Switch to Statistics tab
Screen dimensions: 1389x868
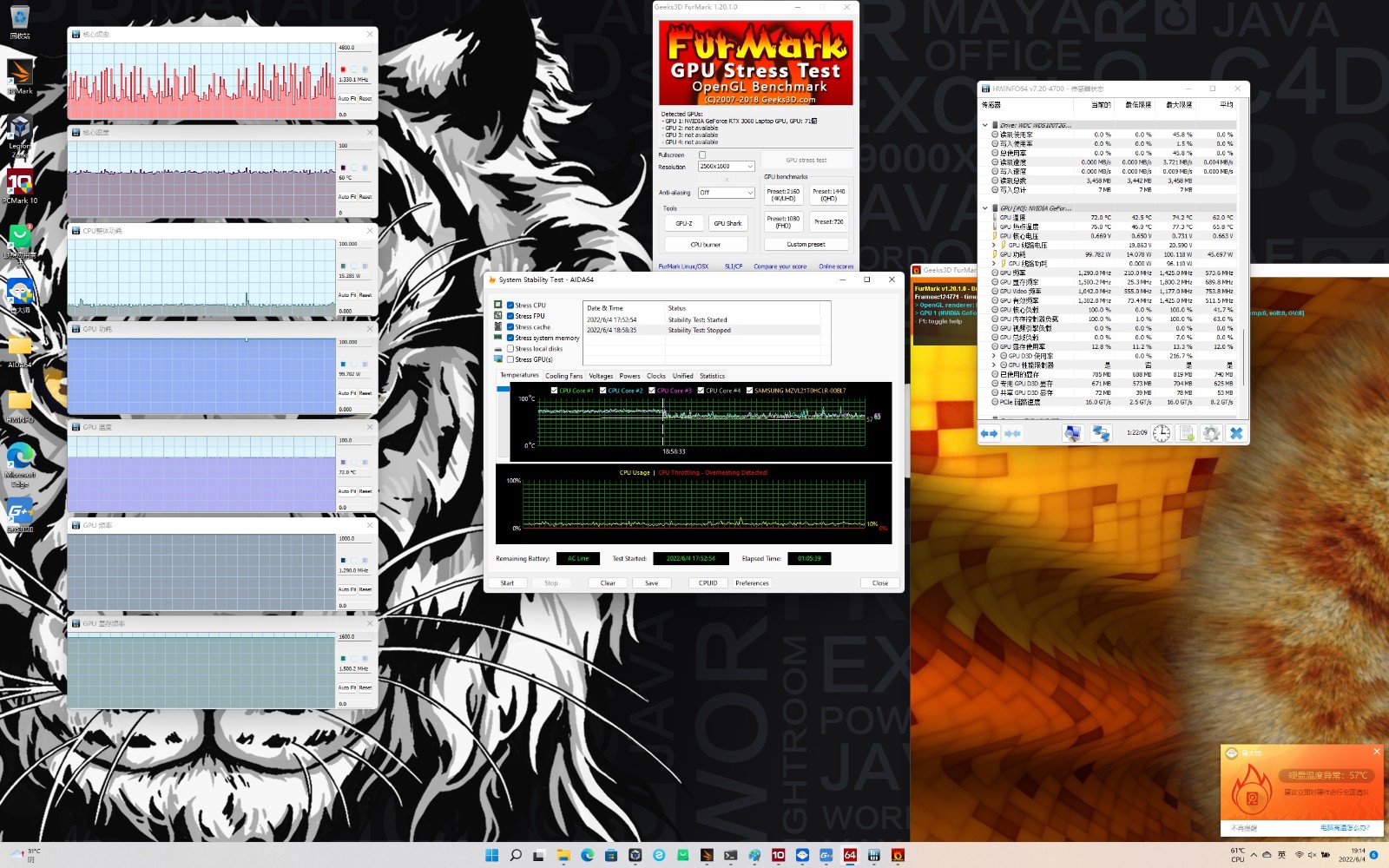pyautogui.click(x=712, y=376)
